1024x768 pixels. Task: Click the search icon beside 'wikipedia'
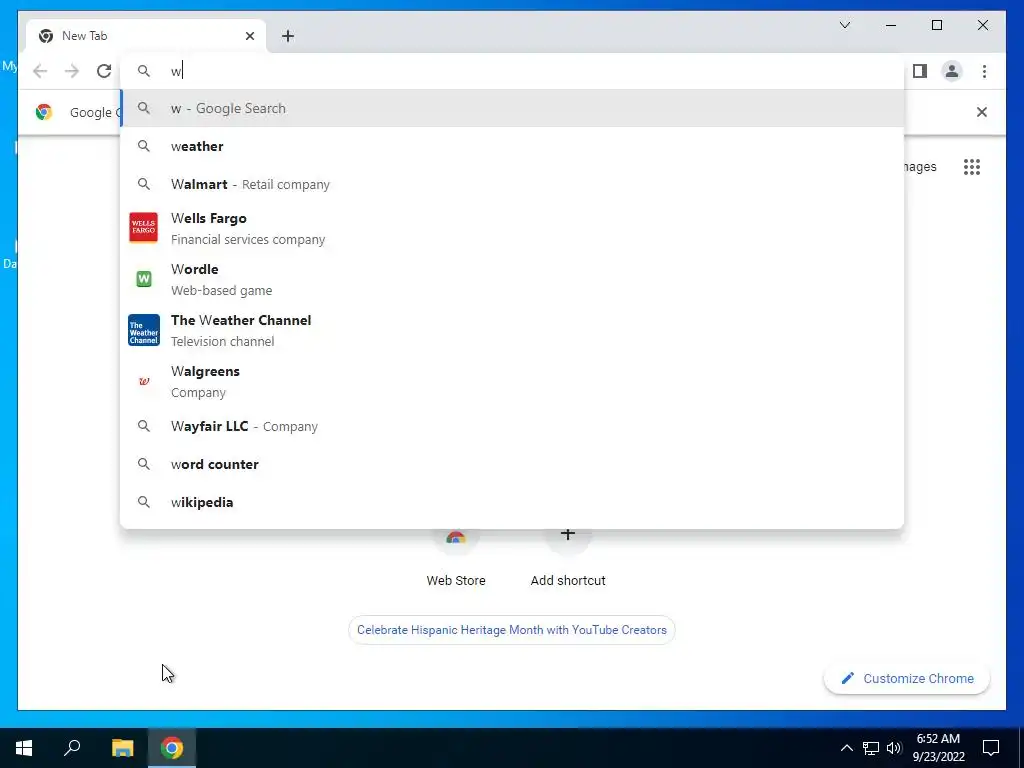click(144, 502)
